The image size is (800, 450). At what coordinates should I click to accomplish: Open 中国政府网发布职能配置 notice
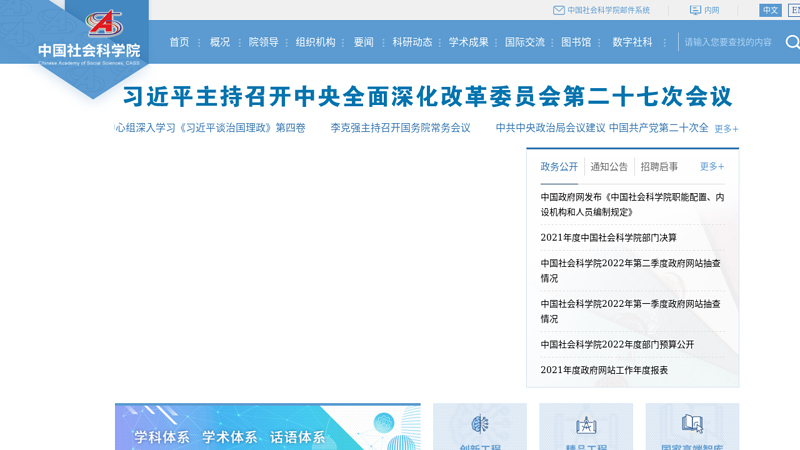tap(633, 205)
